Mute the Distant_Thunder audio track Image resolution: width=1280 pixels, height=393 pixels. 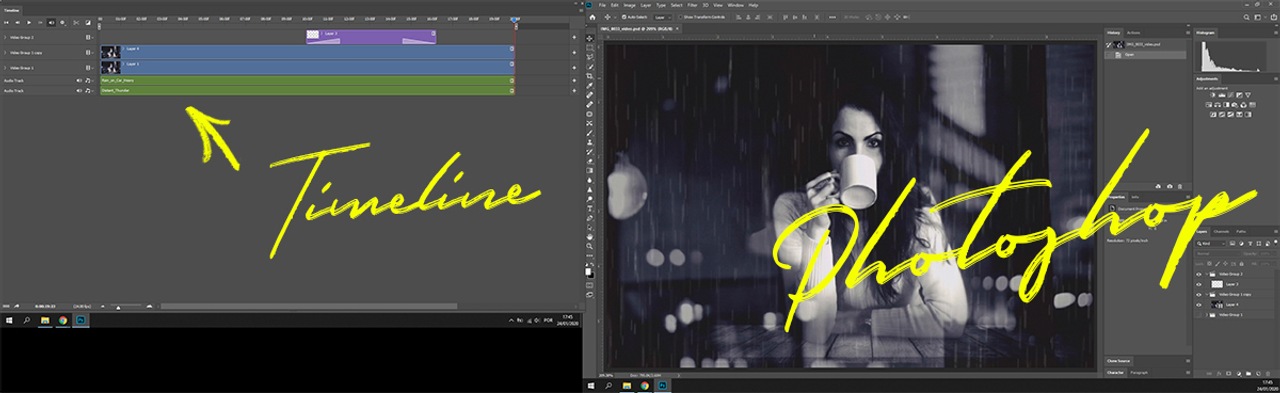click(79, 90)
